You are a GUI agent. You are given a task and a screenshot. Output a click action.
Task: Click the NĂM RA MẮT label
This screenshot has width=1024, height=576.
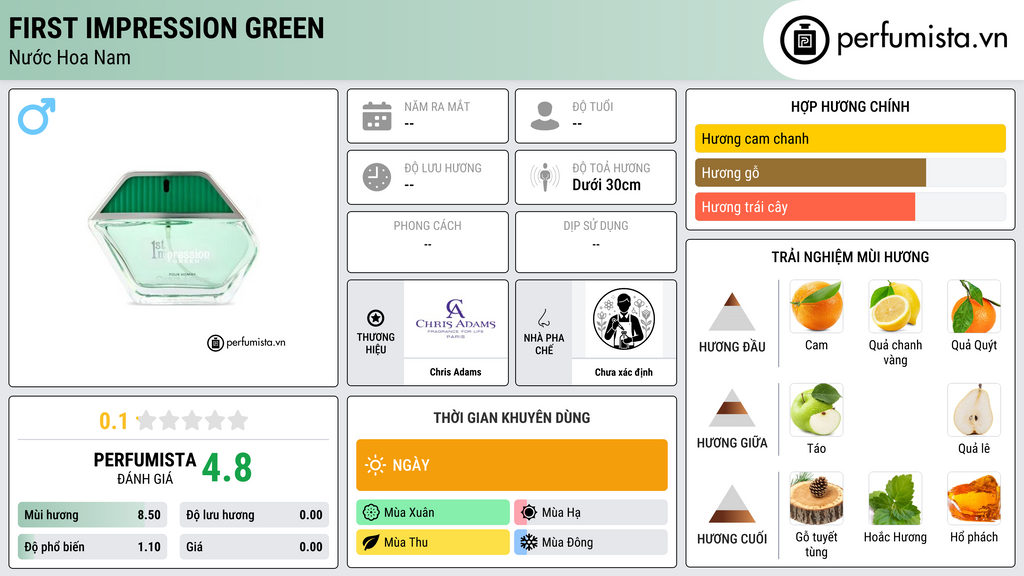pos(437,106)
